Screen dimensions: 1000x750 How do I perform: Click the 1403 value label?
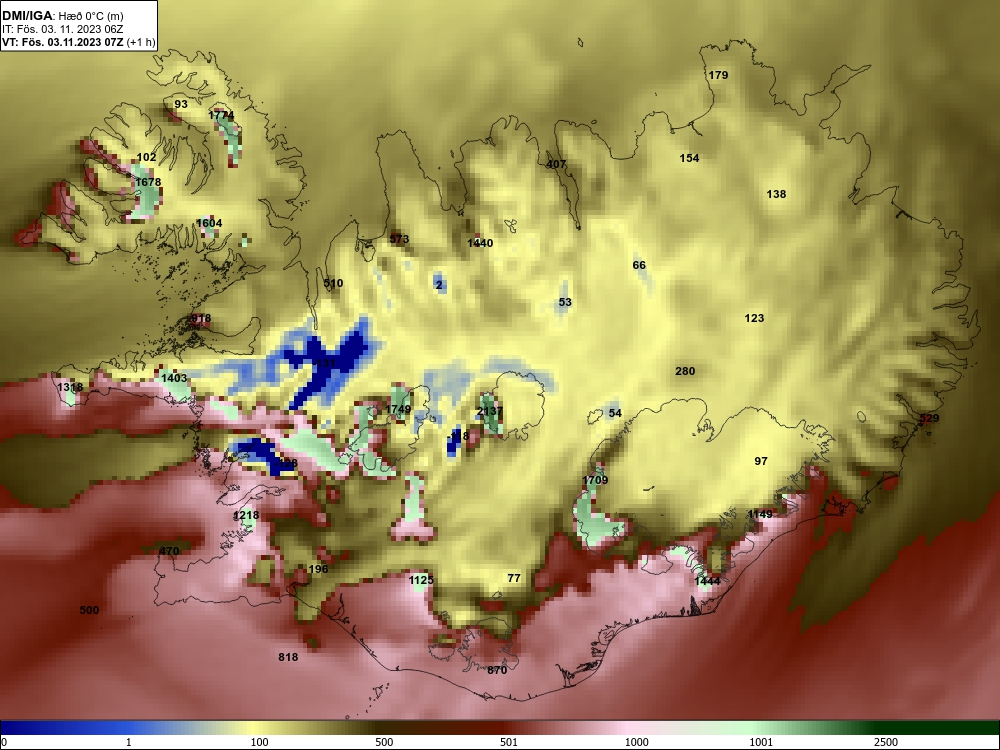174,378
